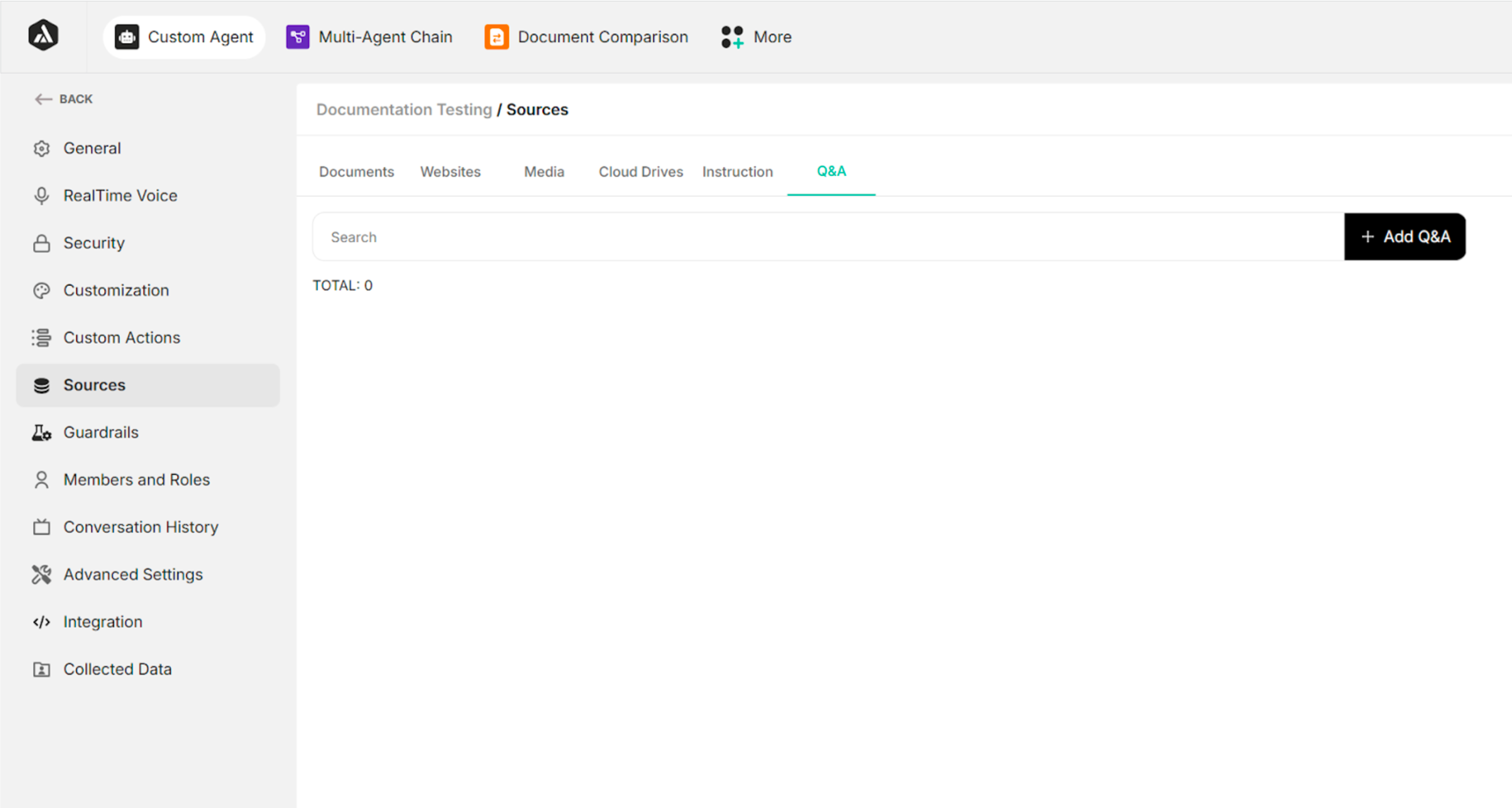Screen dimensions: 1512x808
Task: Click the General gear icon
Action: tap(42, 148)
